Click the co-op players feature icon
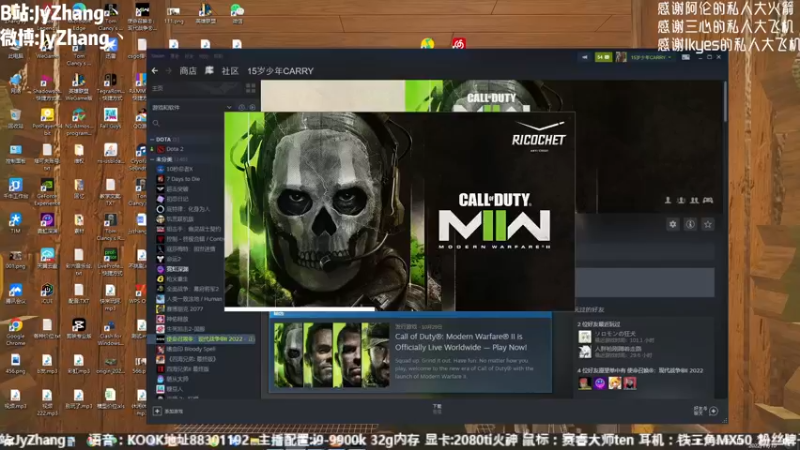 coord(694,201)
